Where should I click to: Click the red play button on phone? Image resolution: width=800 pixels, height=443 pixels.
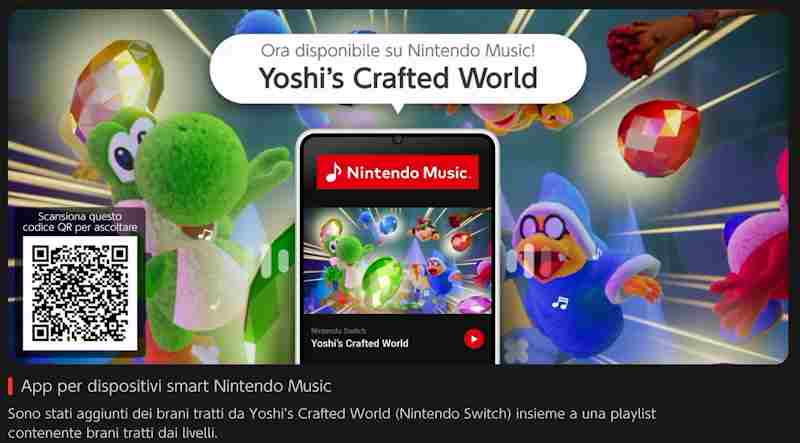474,338
